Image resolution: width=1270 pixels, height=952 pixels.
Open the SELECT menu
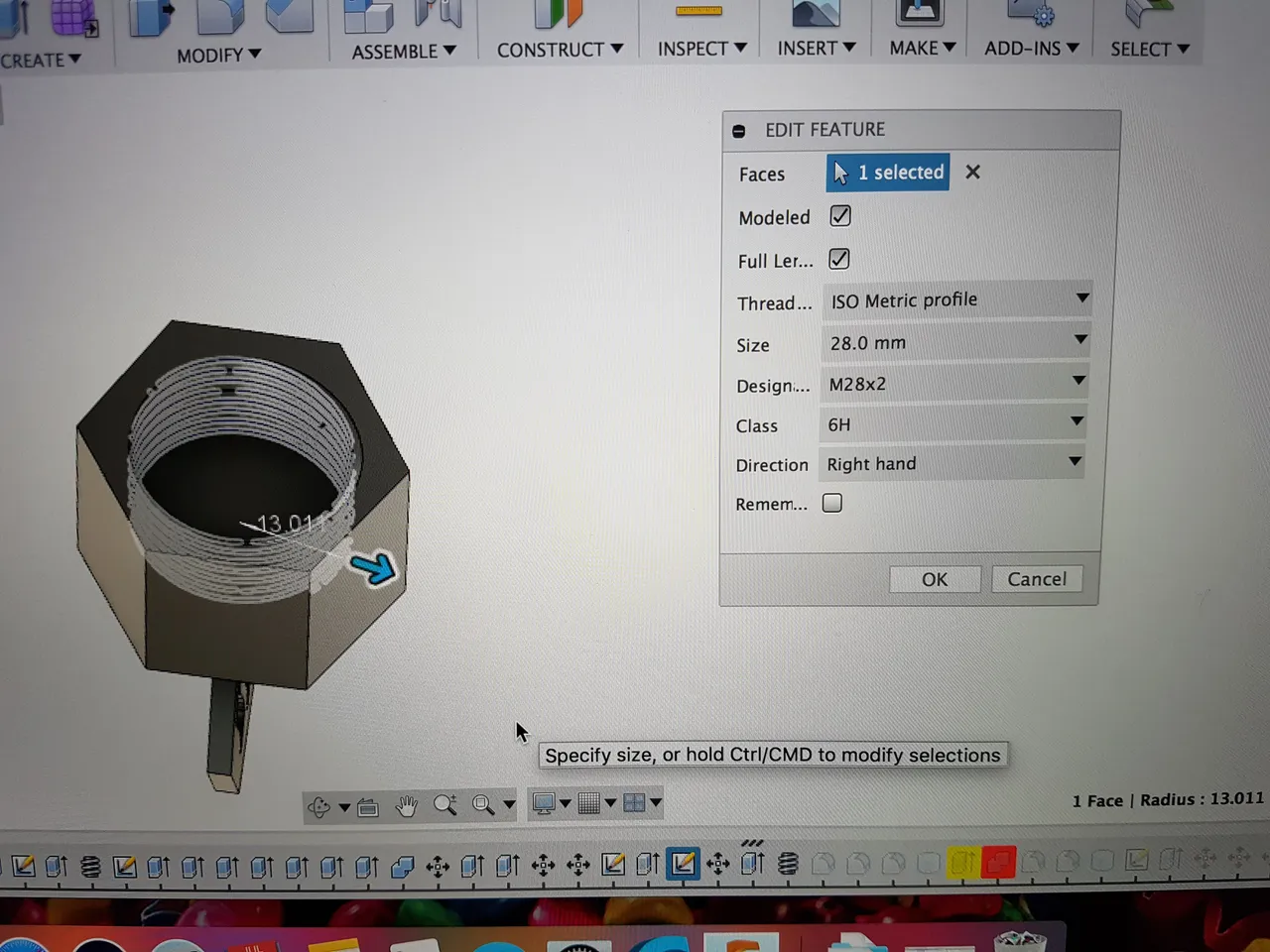pos(1150,49)
